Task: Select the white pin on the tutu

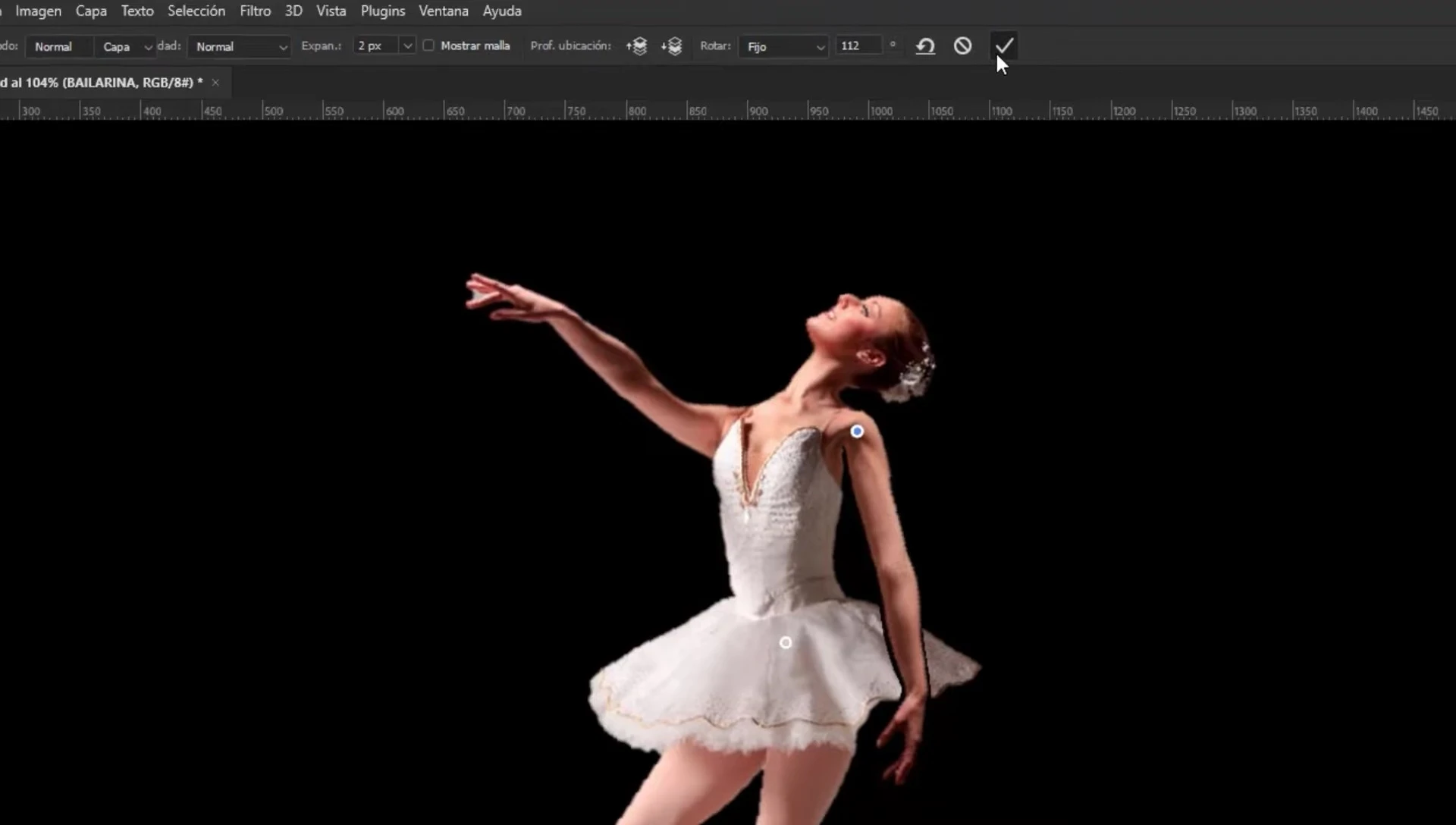Action: (786, 643)
